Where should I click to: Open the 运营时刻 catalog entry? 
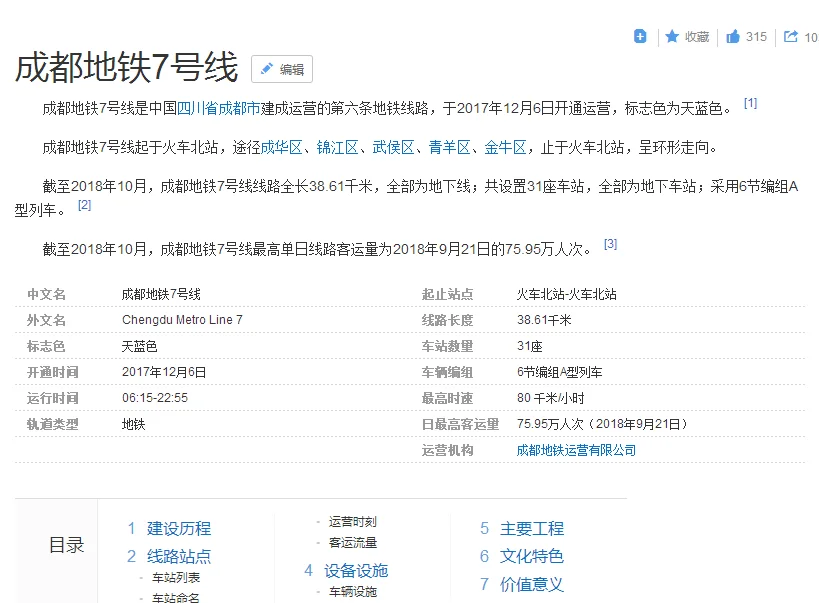click(x=353, y=521)
